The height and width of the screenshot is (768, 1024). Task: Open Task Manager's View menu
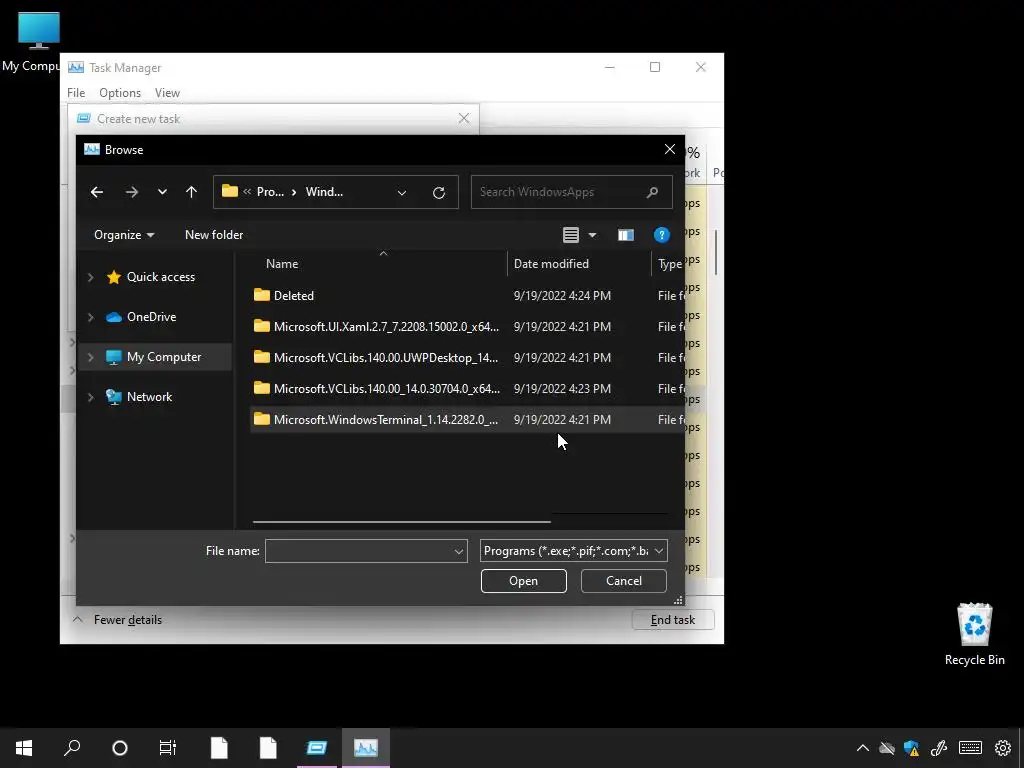click(x=167, y=93)
